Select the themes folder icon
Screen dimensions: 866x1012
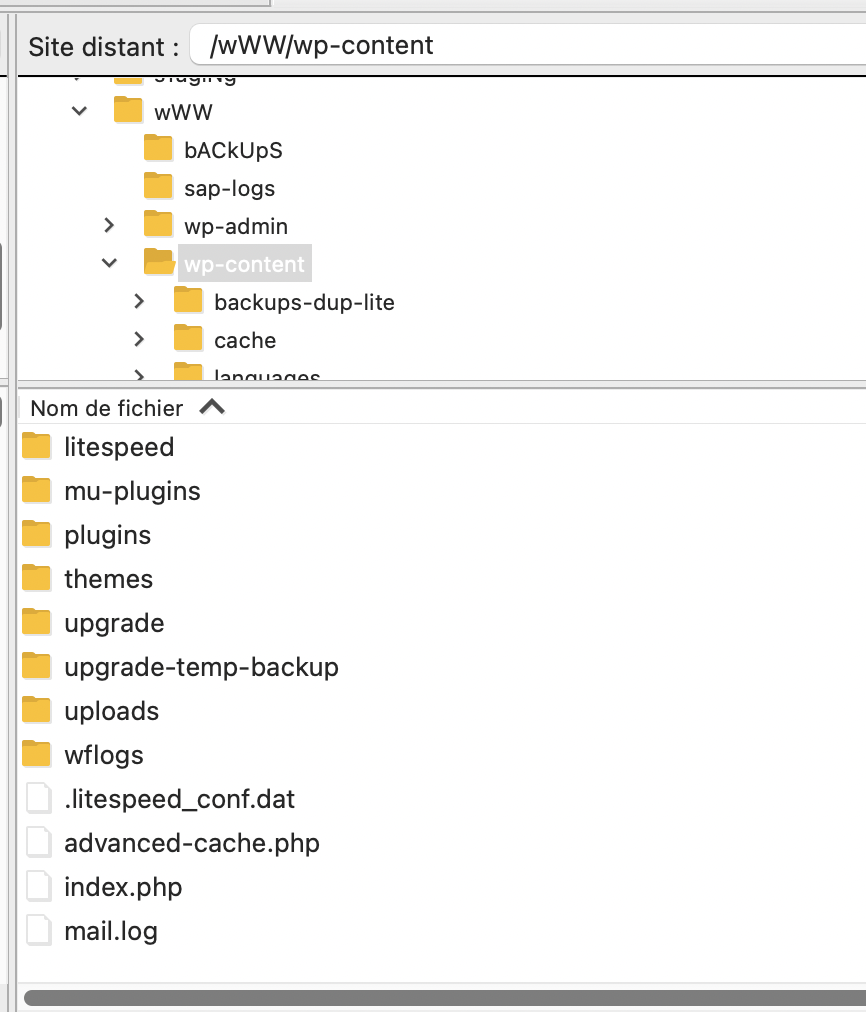[36, 578]
